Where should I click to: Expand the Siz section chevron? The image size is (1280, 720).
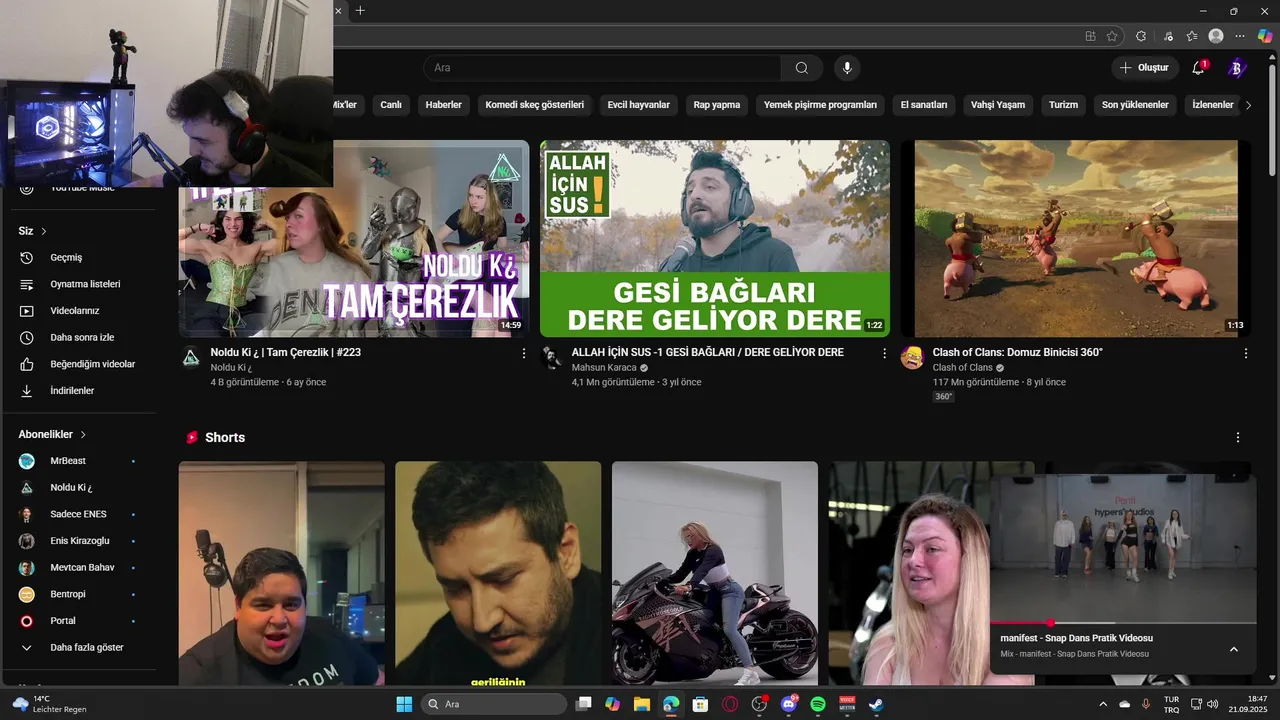(44, 231)
